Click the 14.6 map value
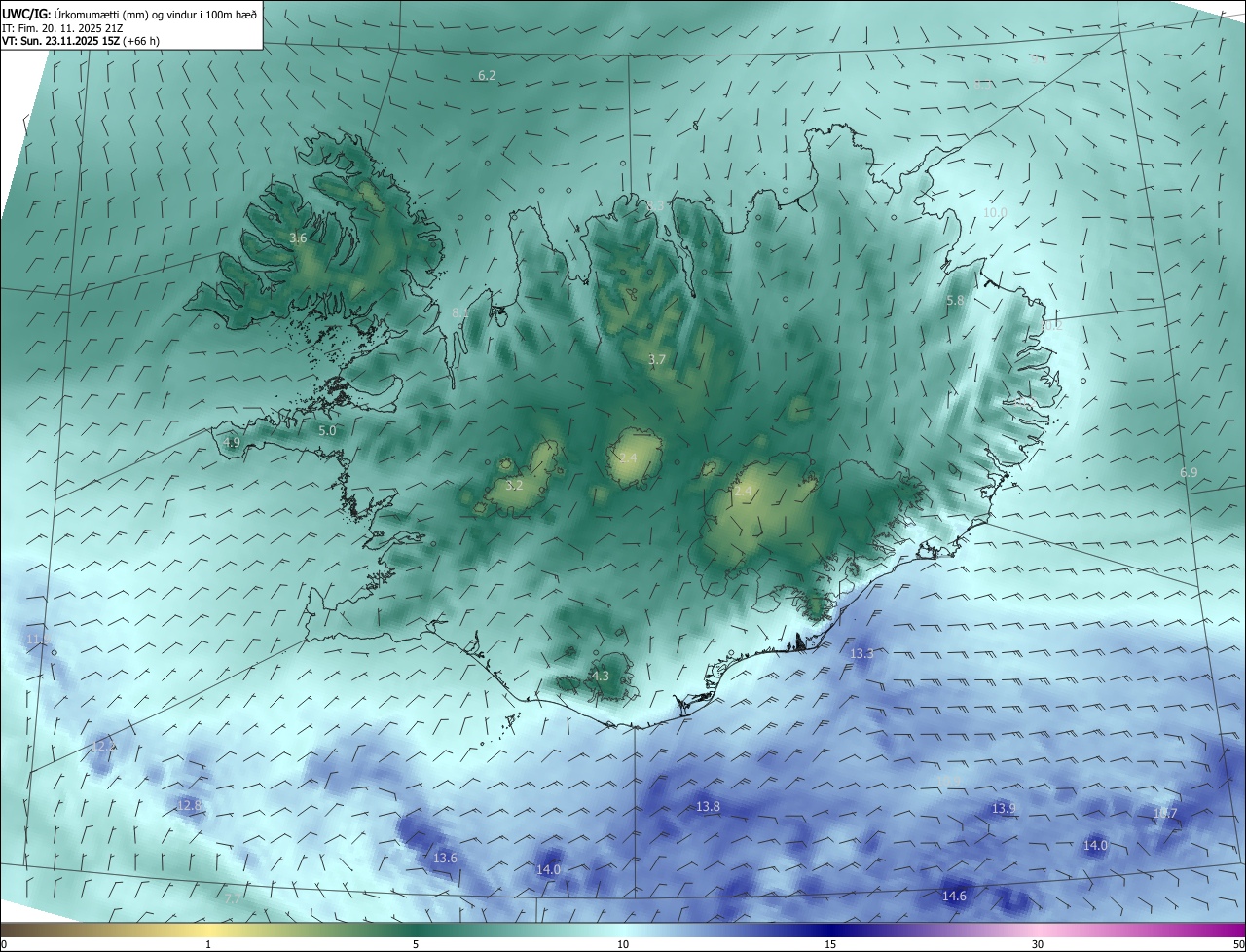Image resolution: width=1246 pixels, height=952 pixels. [954, 896]
